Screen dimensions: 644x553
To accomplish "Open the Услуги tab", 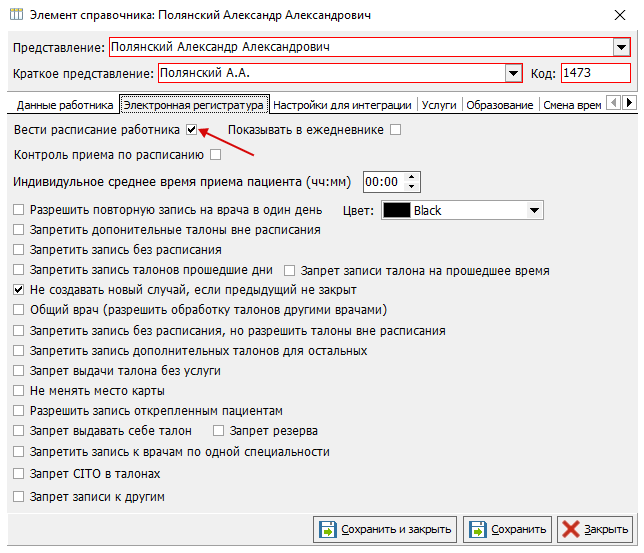I will pyautogui.click(x=439, y=105).
